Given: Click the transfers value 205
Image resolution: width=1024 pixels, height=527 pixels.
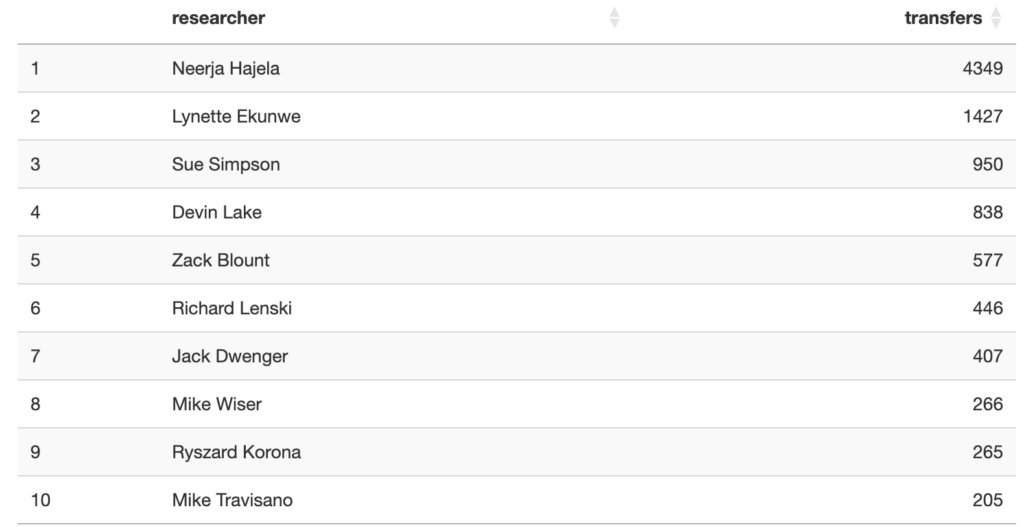Looking at the screenshot, I should coord(987,500).
